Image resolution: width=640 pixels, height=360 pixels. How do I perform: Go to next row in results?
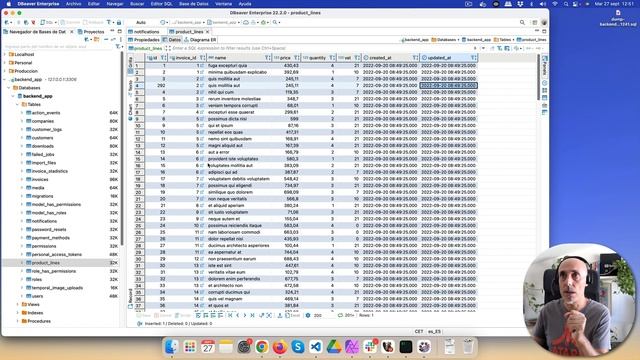pos(245,316)
